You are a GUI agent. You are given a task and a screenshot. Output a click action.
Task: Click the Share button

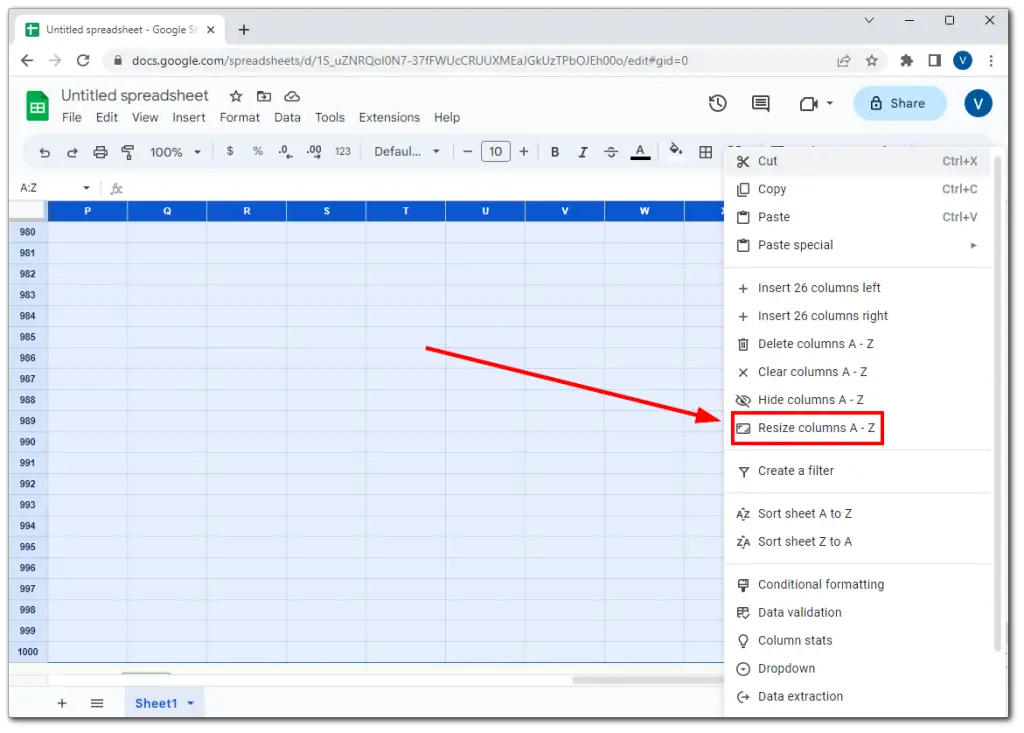click(x=899, y=103)
